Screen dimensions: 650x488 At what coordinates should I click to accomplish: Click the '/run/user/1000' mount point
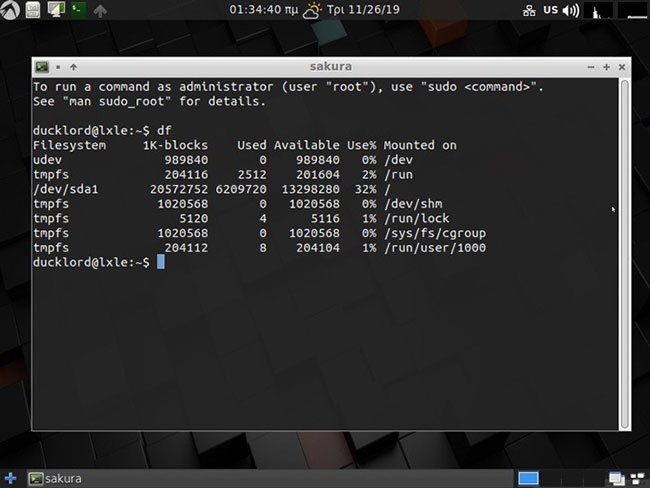pos(435,248)
